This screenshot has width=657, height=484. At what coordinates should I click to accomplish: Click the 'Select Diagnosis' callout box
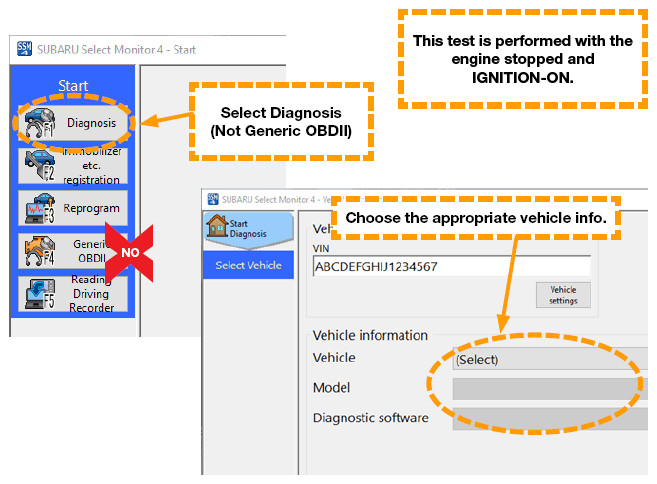(280, 119)
